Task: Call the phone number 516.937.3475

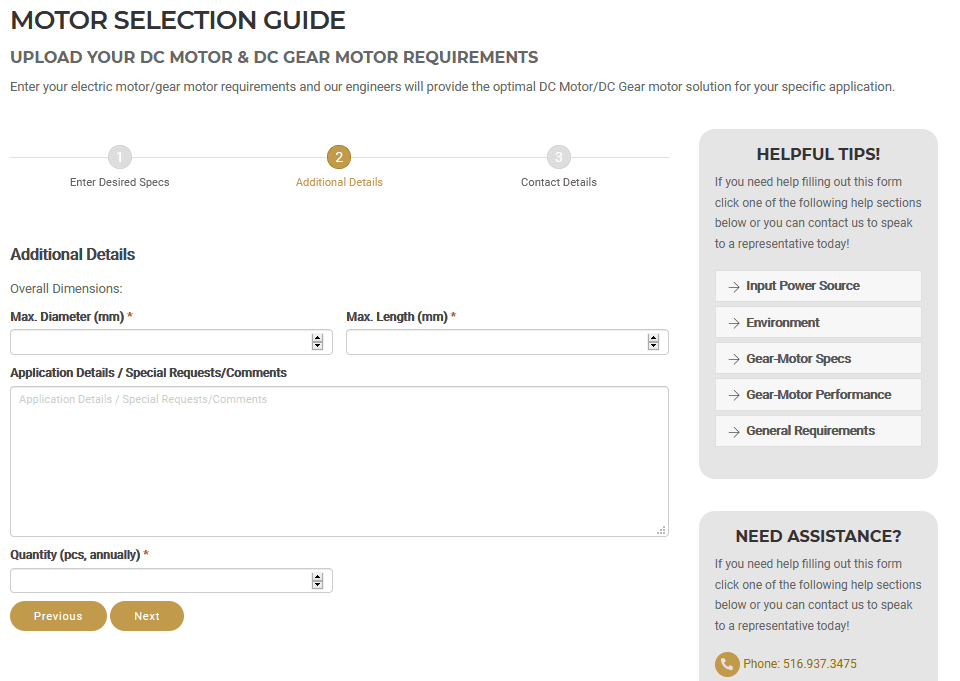Action: (800, 663)
